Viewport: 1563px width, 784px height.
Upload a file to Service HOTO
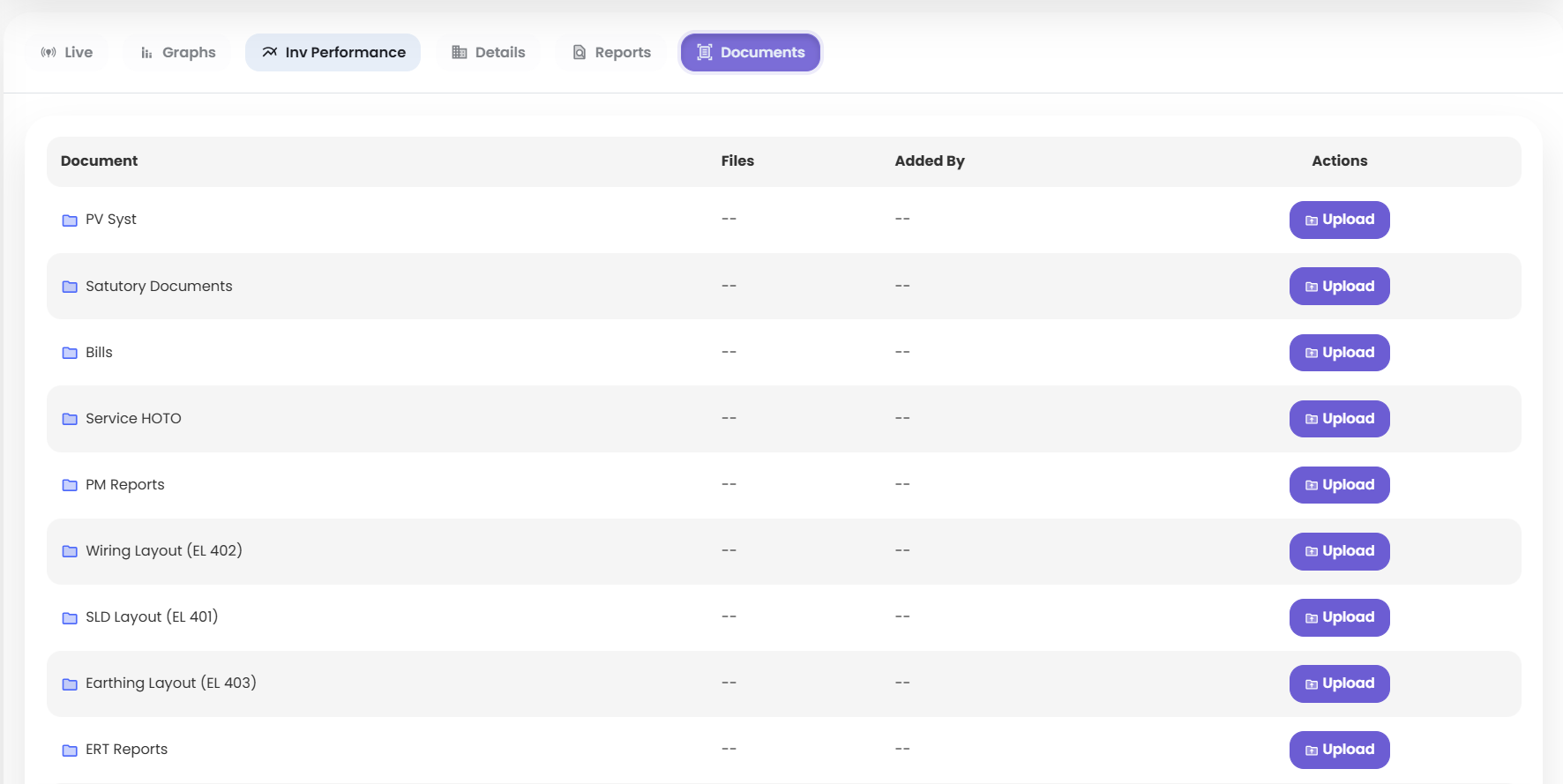tap(1339, 419)
